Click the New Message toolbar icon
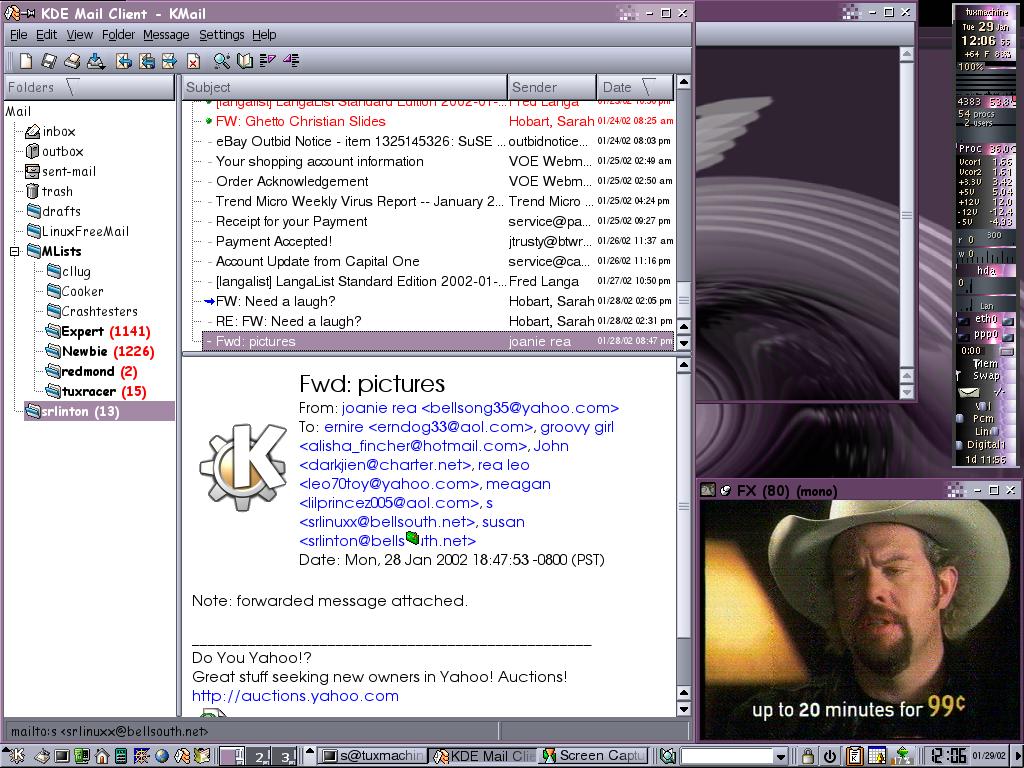Image resolution: width=1024 pixels, height=768 pixels. 26,61
